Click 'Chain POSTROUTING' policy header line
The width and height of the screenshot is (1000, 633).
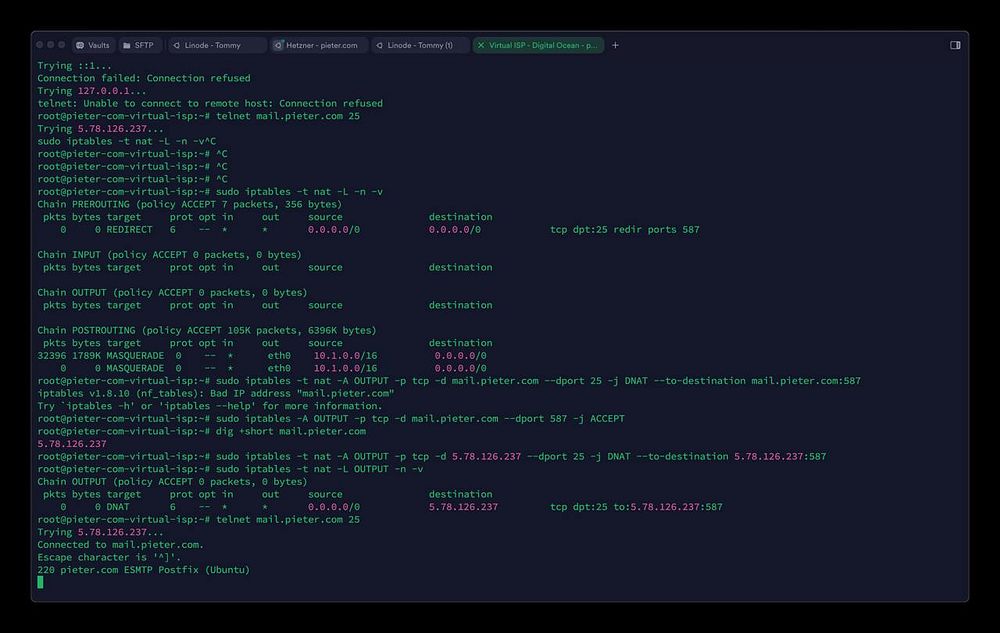pos(207,330)
